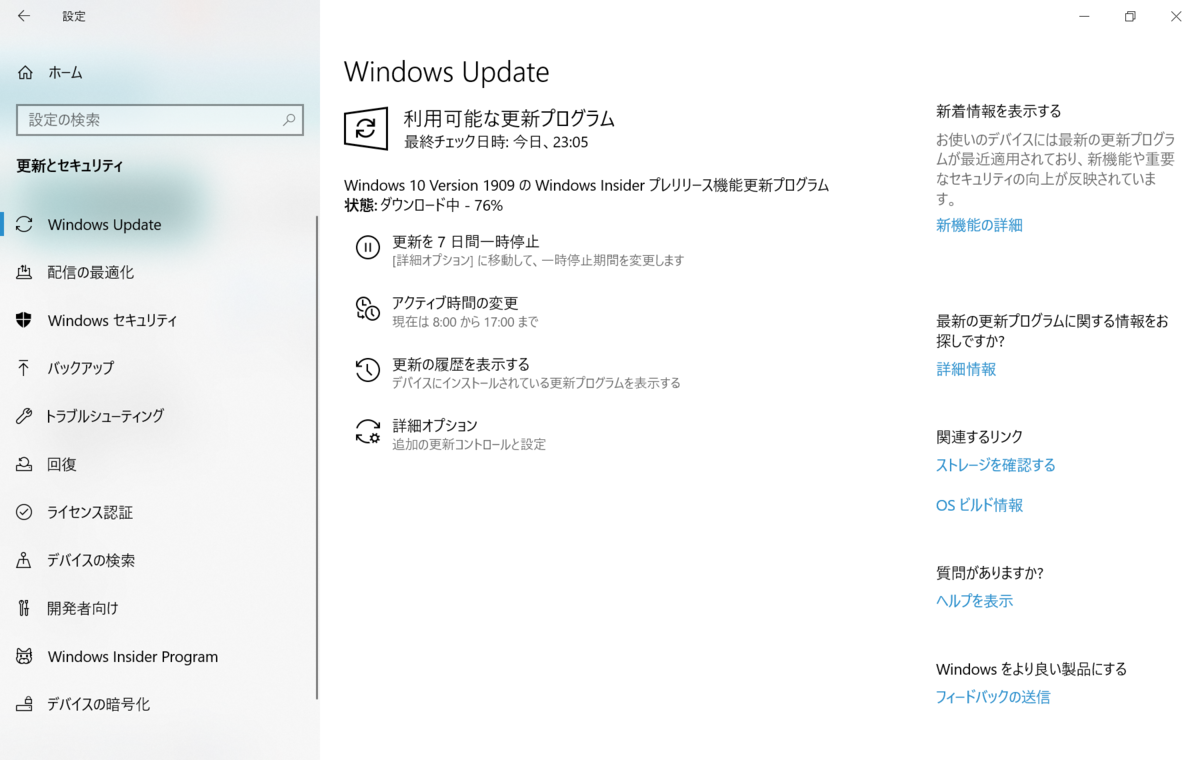Click the gear-sync icon for 詳細オプション
1200x760 pixels.
pos(368,431)
